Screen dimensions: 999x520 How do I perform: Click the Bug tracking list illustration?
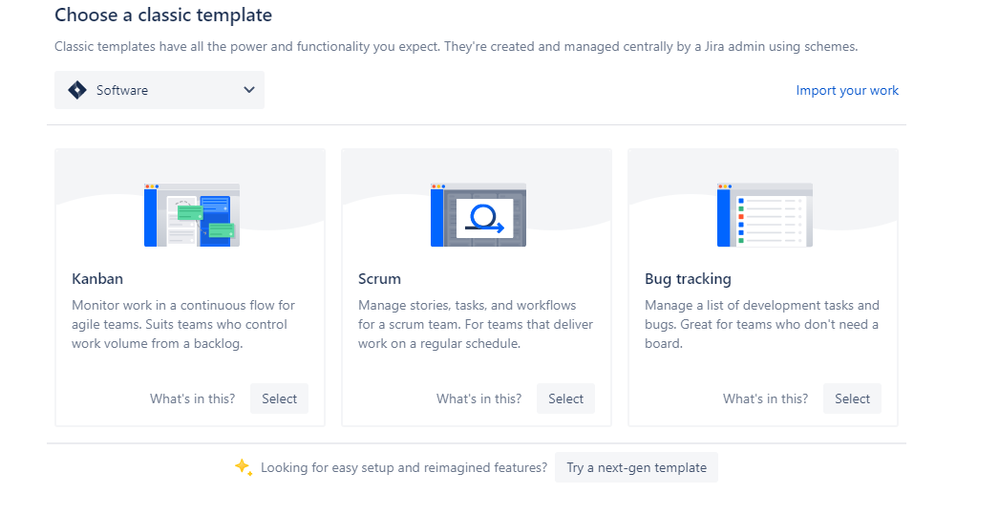pyautogui.click(x=765, y=215)
